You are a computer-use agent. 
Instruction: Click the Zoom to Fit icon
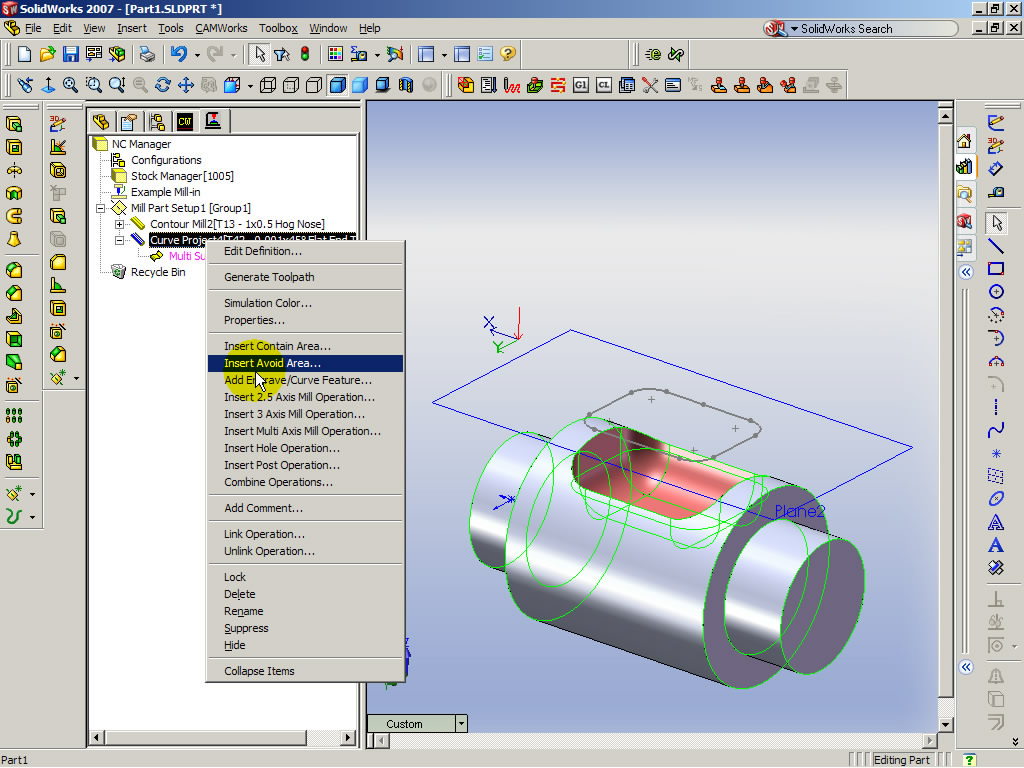[71, 85]
